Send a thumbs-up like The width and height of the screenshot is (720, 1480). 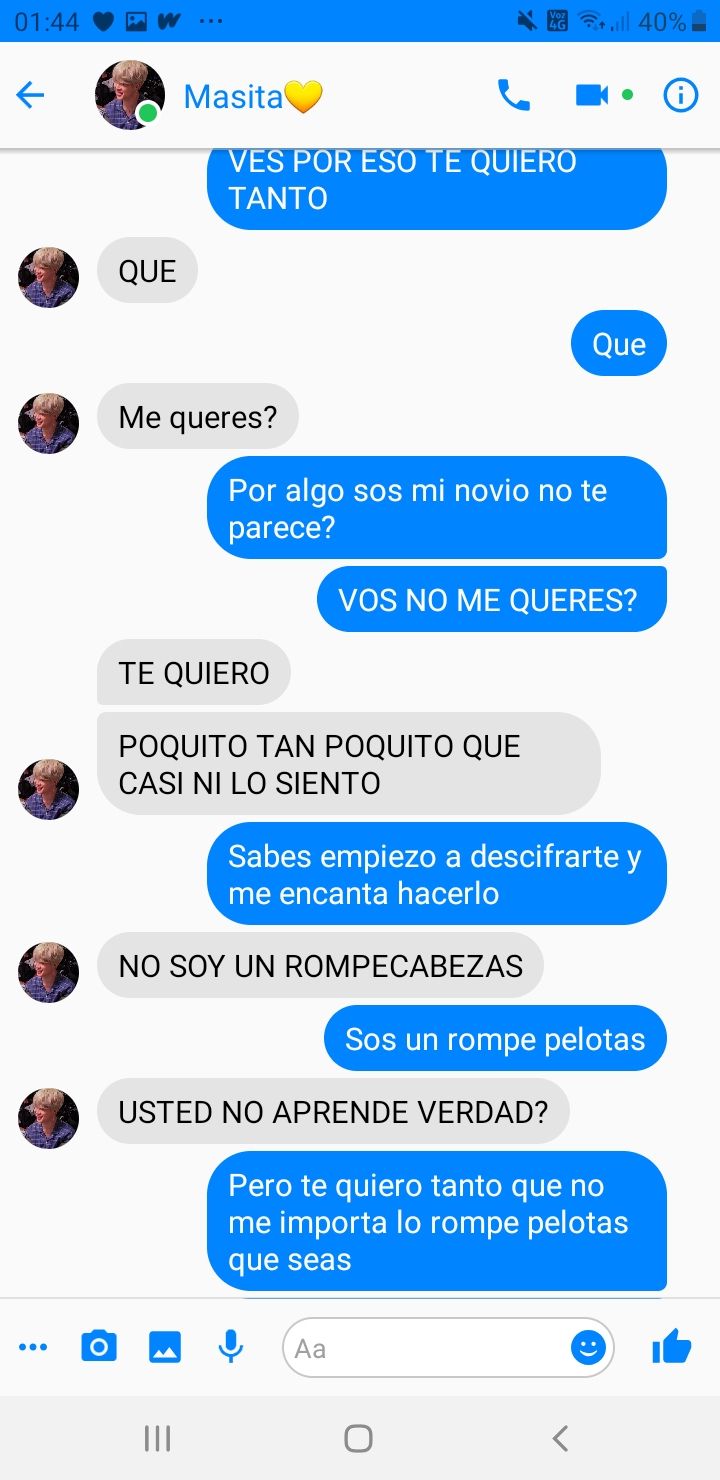tap(671, 1347)
